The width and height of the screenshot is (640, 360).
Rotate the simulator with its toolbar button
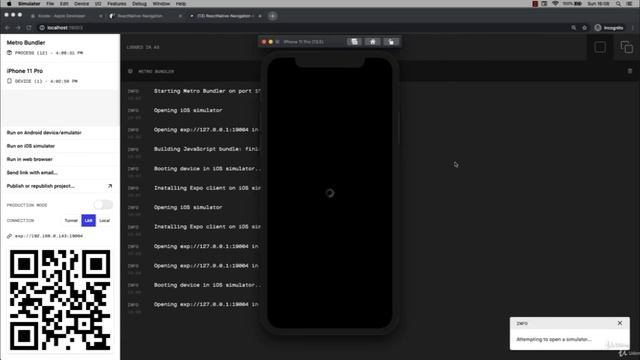coord(391,42)
